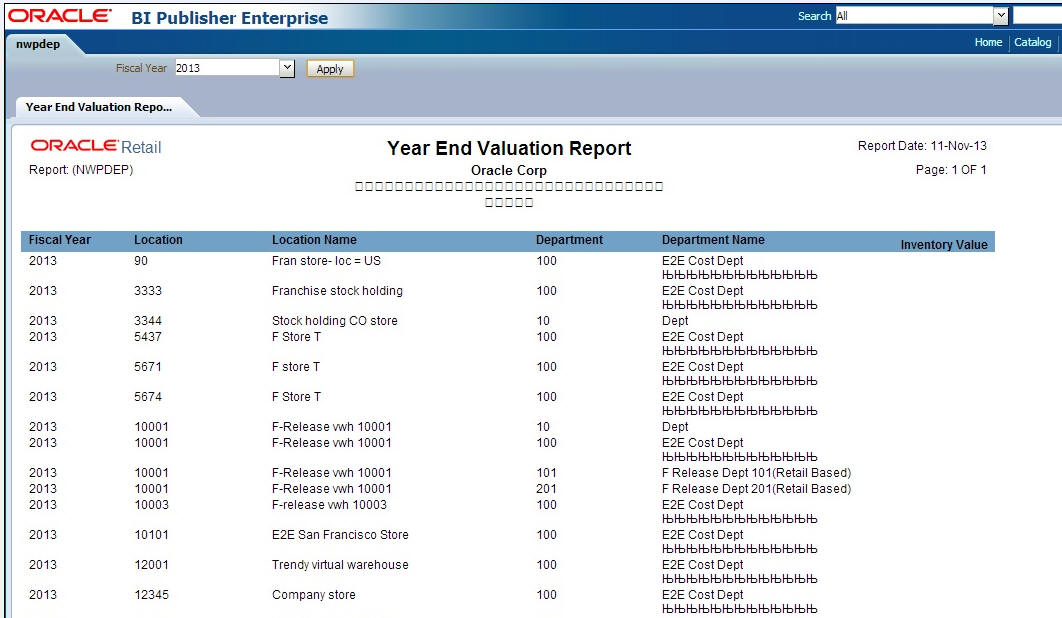1062x618 pixels.
Task: Click the Department Name column header
Action: click(x=713, y=239)
